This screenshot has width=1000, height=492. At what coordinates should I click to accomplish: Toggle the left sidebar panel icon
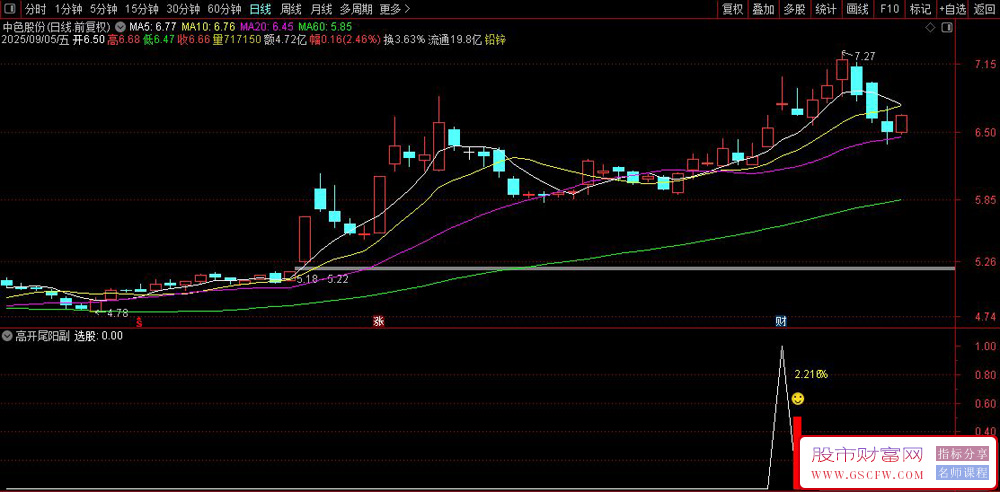[x=9, y=9]
